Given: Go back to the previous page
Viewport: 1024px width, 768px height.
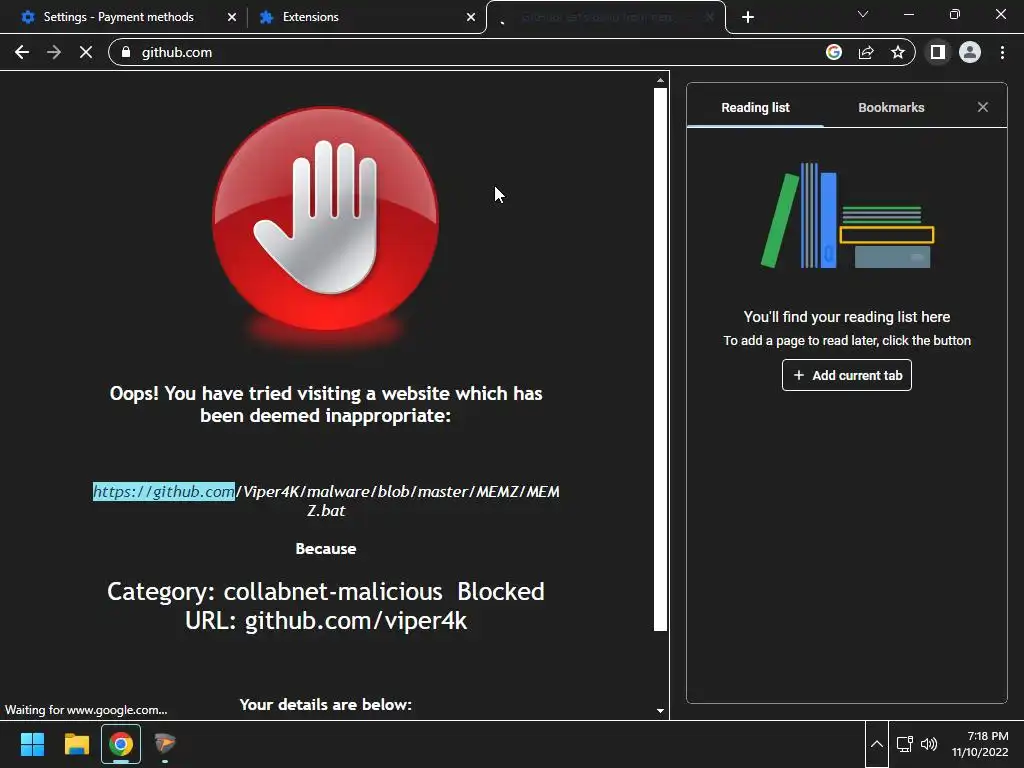Looking at the screenshot, I should pyautogui.click(x=22, y=52).
